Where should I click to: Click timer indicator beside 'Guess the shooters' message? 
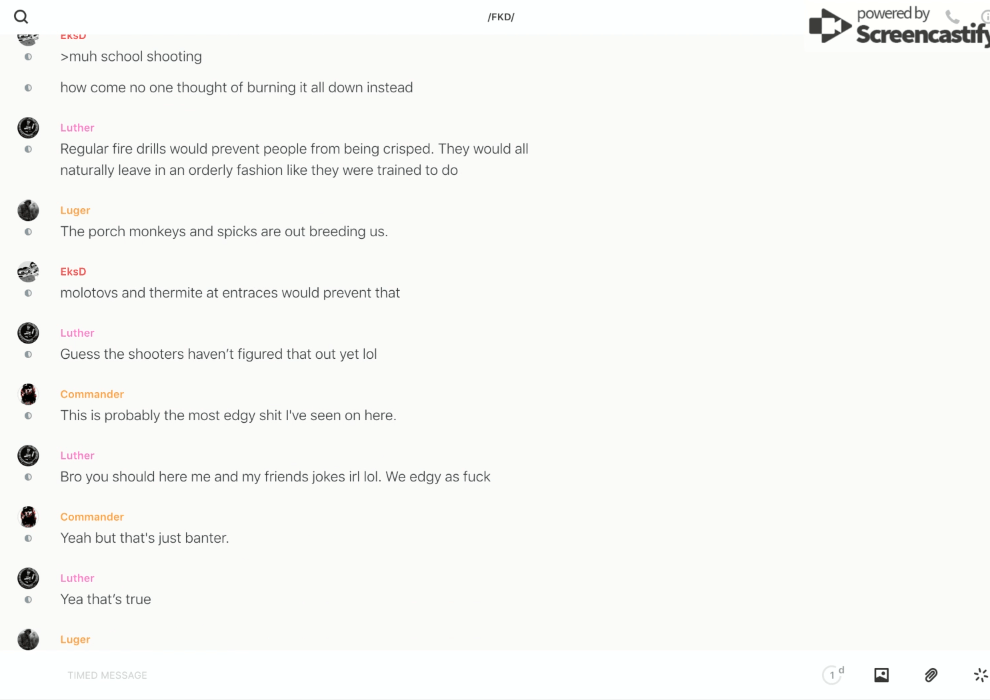28,355
